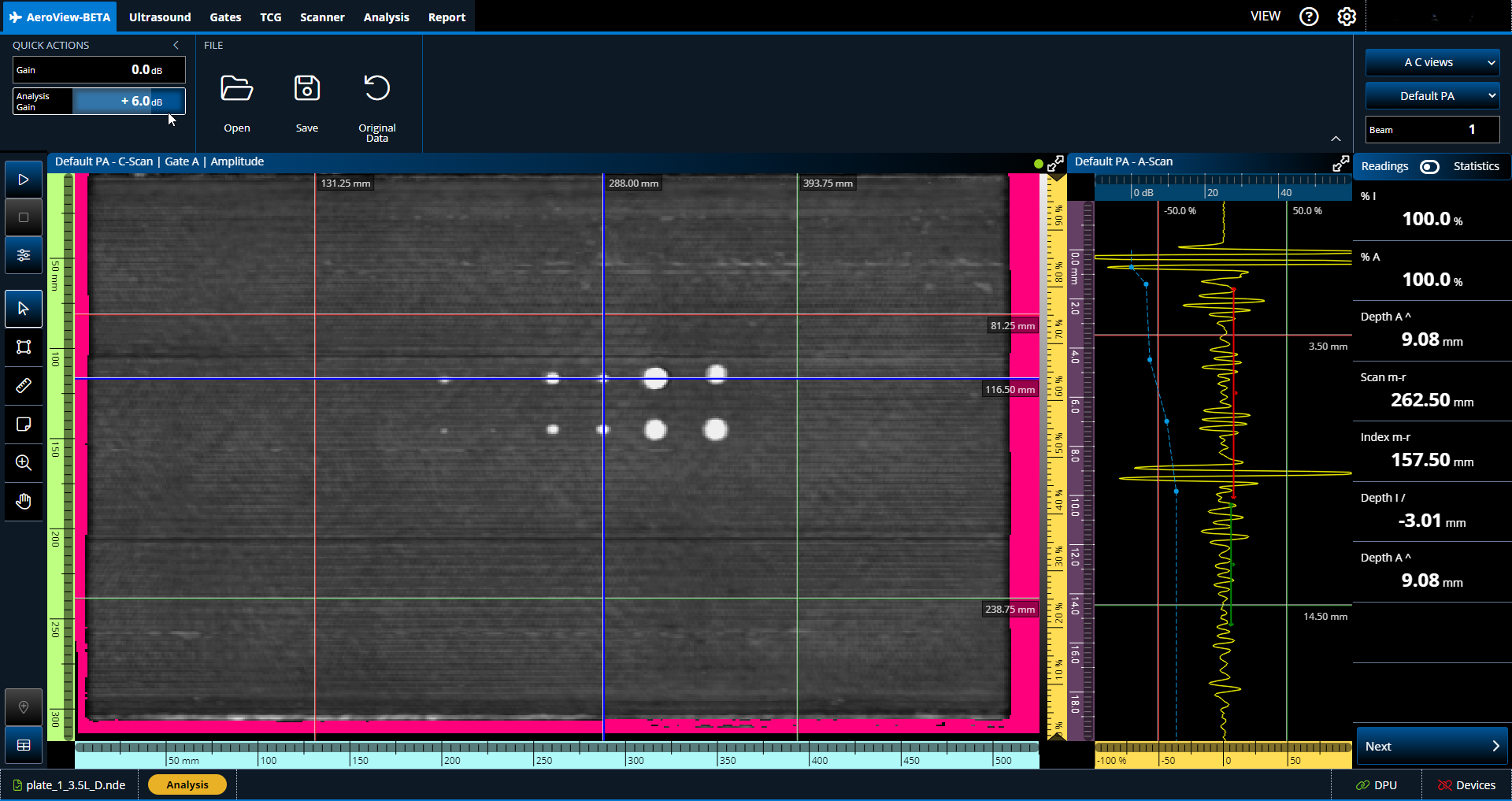1512x801 pixels.
Task: Click the Open file folder icon
Action: click(x=236, y=88)
